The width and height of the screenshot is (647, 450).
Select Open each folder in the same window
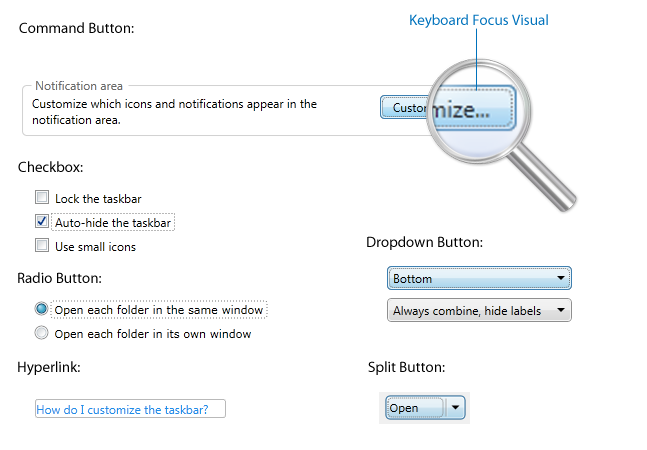[41, 309]
